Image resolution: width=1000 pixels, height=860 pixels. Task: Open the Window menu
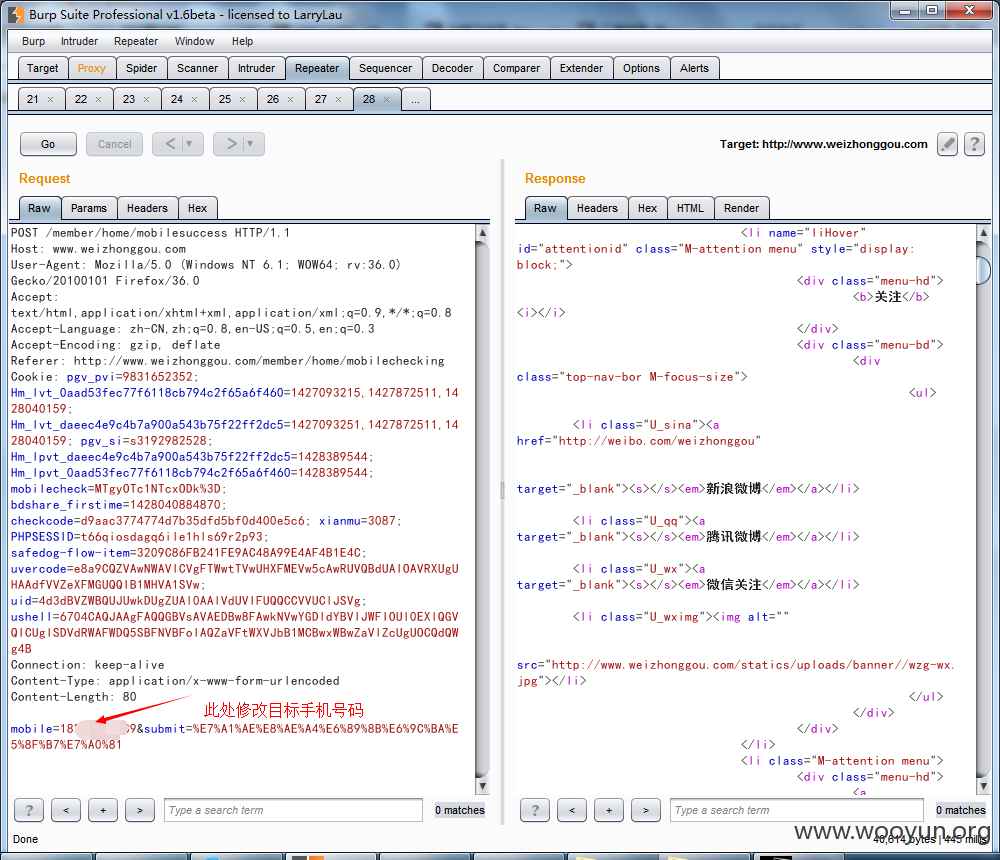tap(195, 41)
